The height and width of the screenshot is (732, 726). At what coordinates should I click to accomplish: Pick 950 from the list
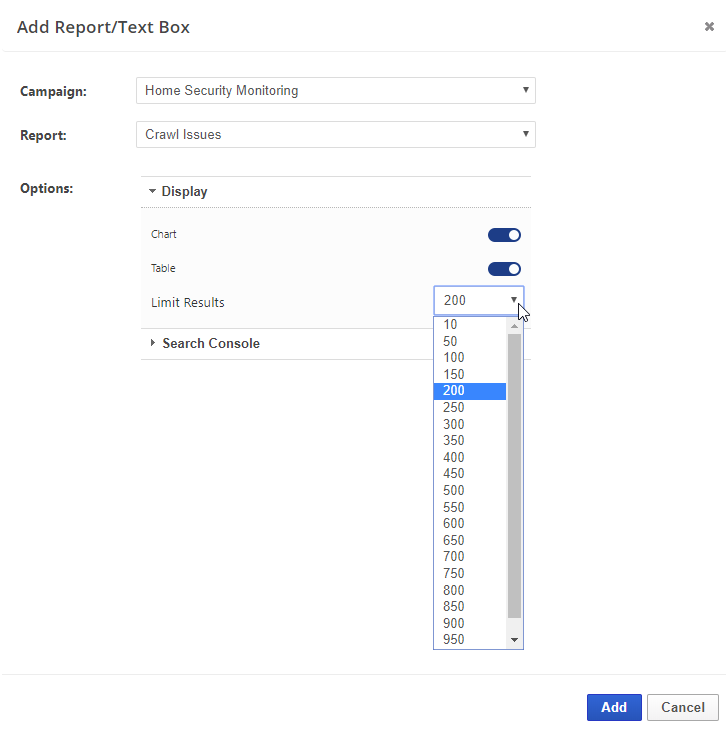point(454,639)
